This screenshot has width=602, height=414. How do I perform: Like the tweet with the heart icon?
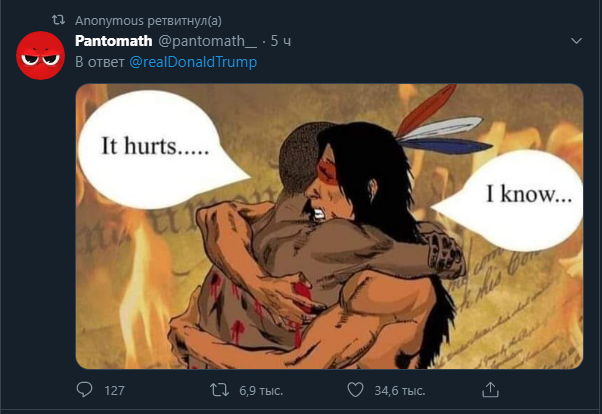coord(355,390)
